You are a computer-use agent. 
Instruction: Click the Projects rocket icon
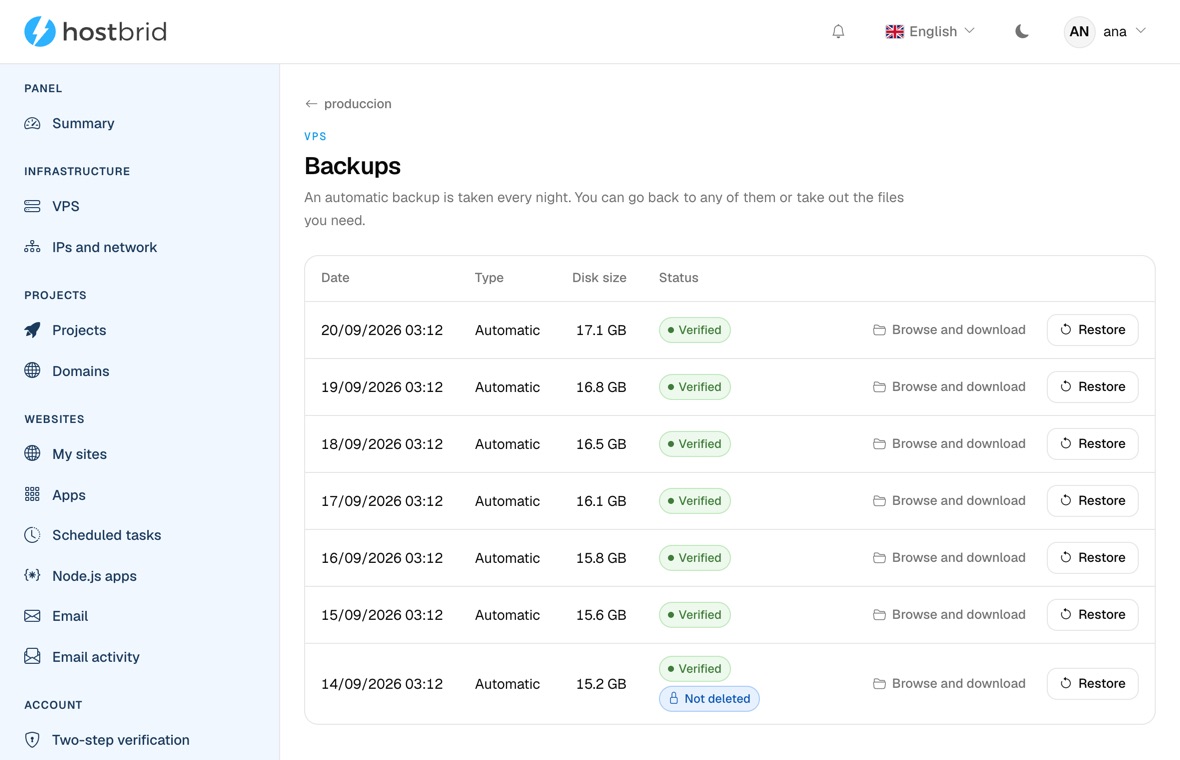32,330
